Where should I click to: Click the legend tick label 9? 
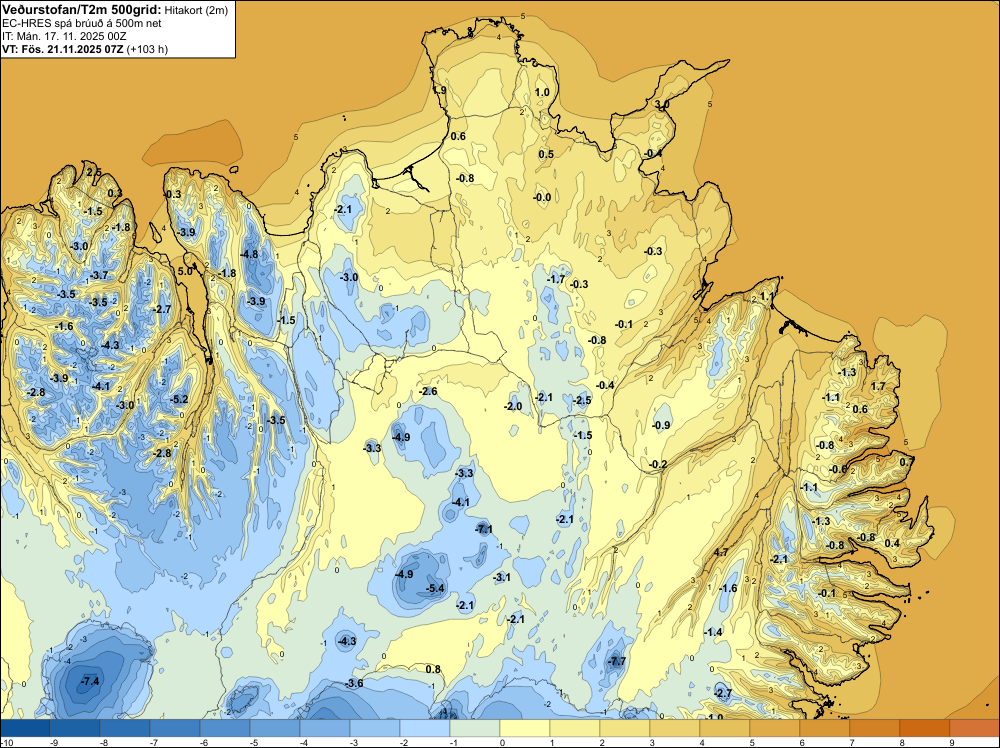click(x=952, y=742)
